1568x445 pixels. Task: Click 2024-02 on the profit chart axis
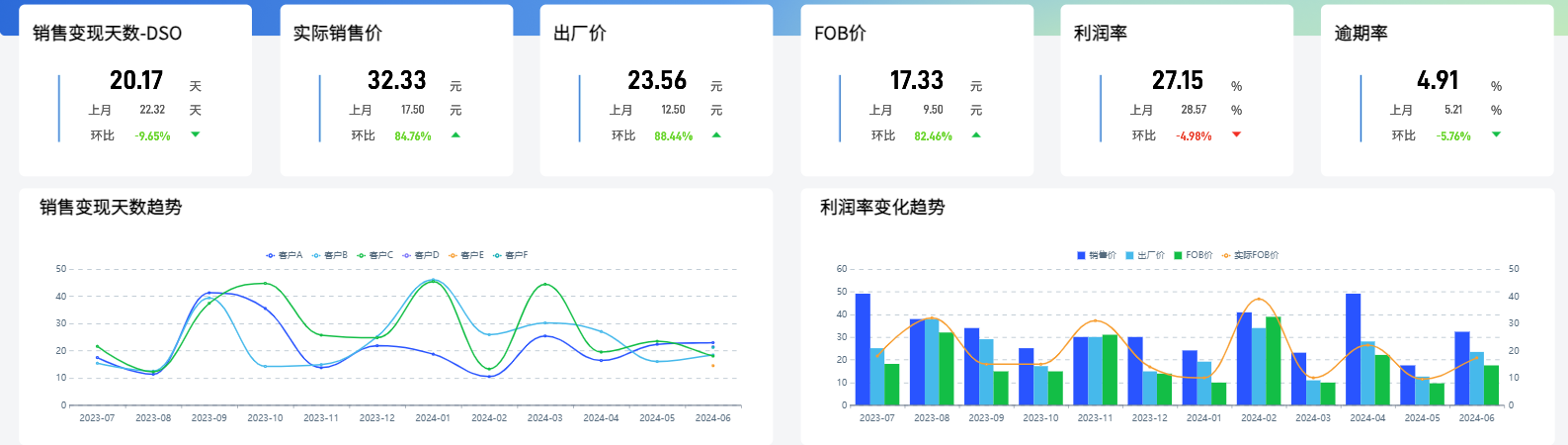click(1259, 418)
